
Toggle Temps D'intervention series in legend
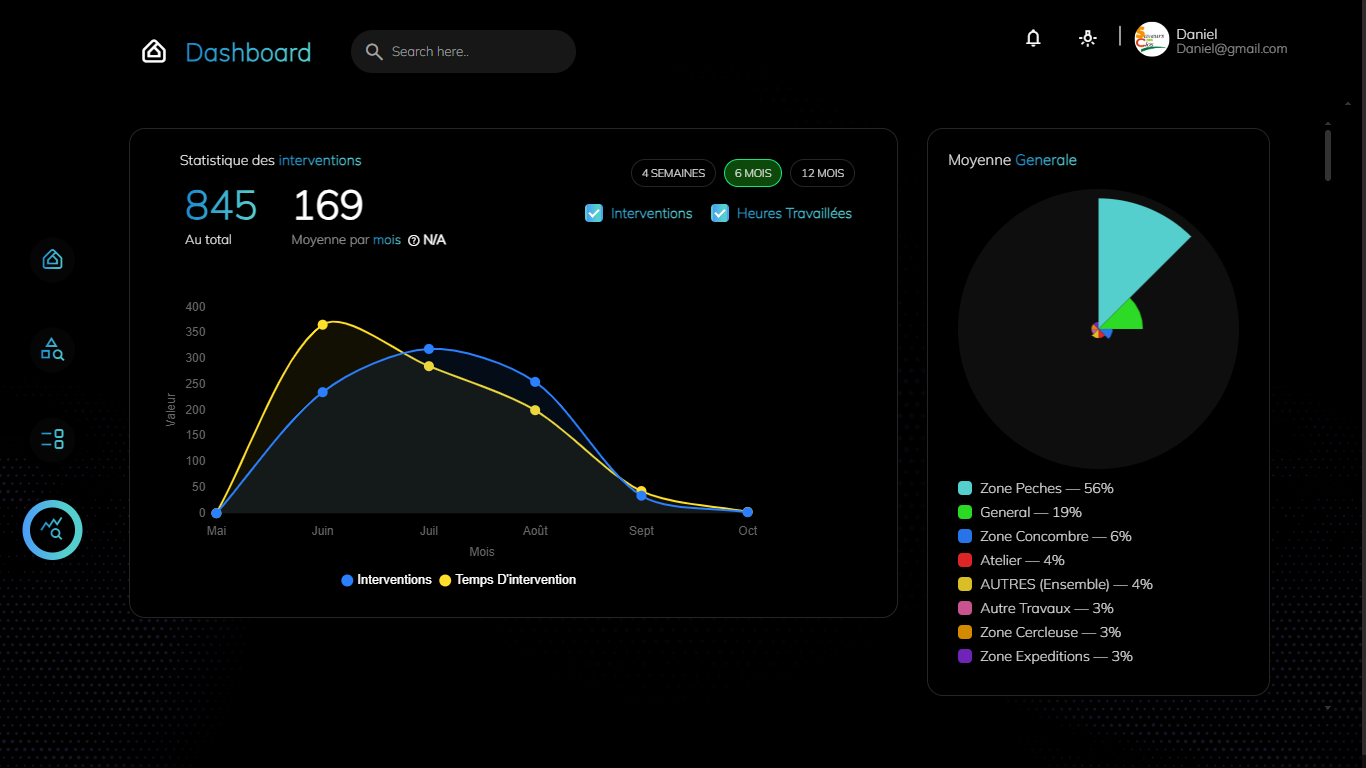point(508,580)
